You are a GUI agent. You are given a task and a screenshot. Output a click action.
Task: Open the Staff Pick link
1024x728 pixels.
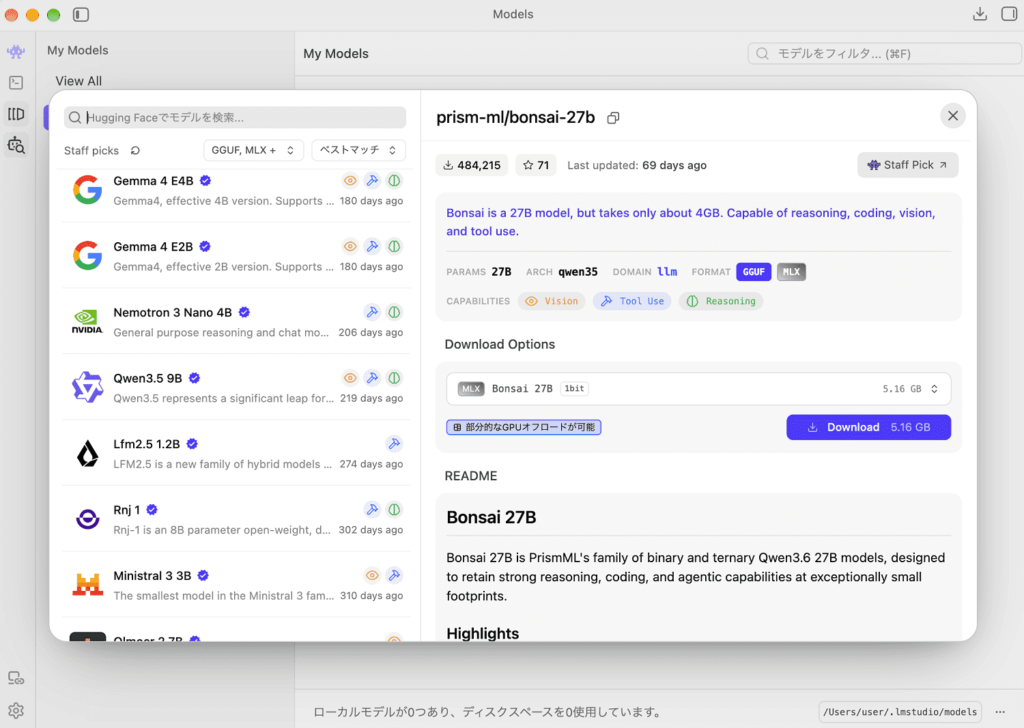pos(908,165)
